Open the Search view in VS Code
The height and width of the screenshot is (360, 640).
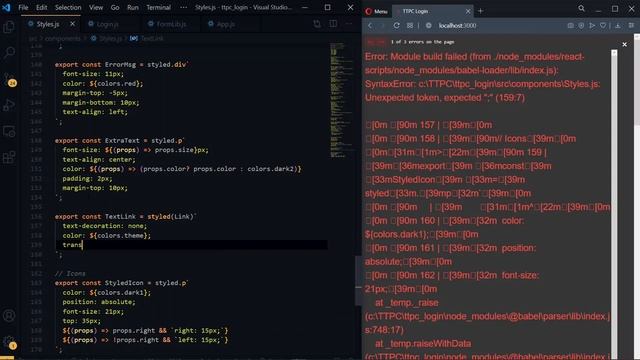[9, 52]
